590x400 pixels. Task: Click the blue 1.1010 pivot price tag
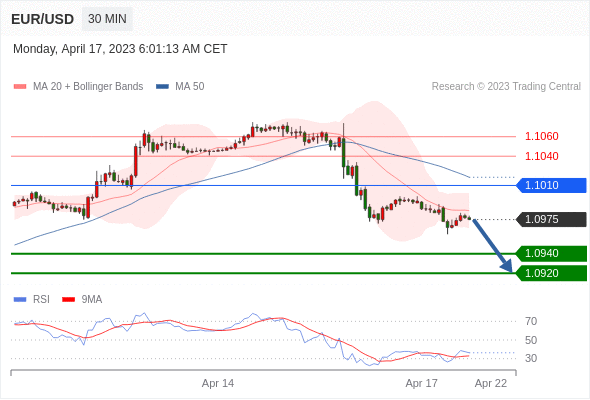coord(552,185)
